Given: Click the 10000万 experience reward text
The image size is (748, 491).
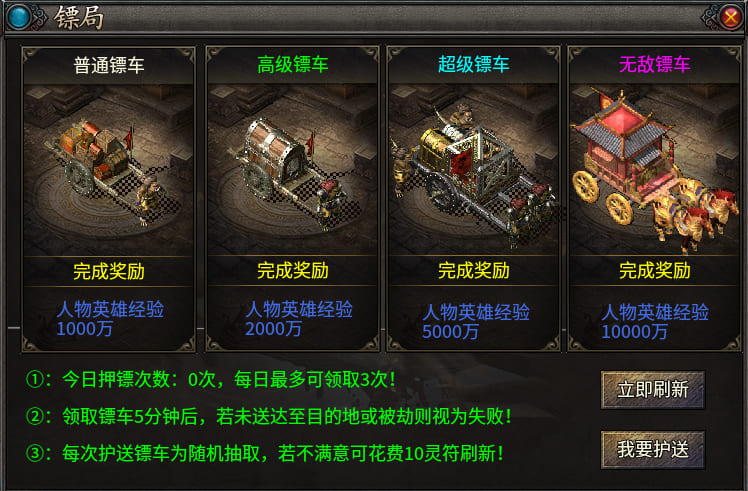Looking at the screenshot, I should (x=634, y=332).
